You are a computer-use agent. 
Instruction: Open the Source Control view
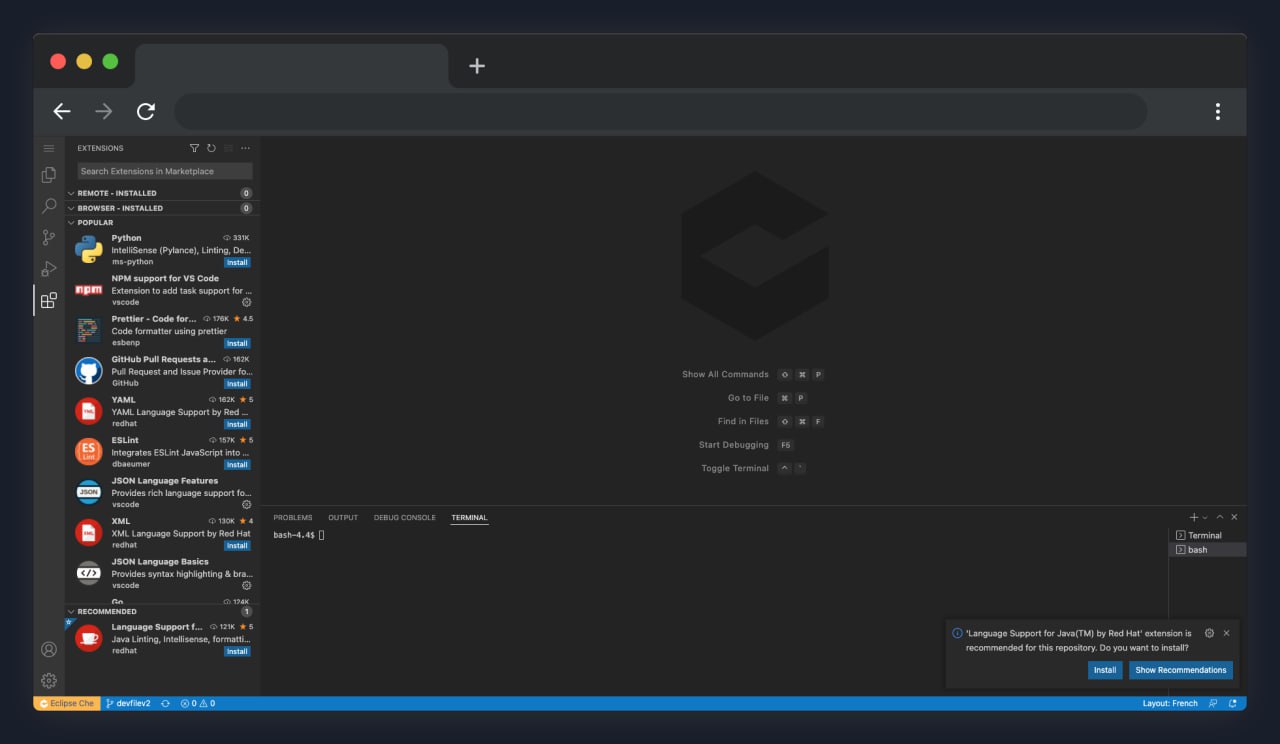coord(48,237)
